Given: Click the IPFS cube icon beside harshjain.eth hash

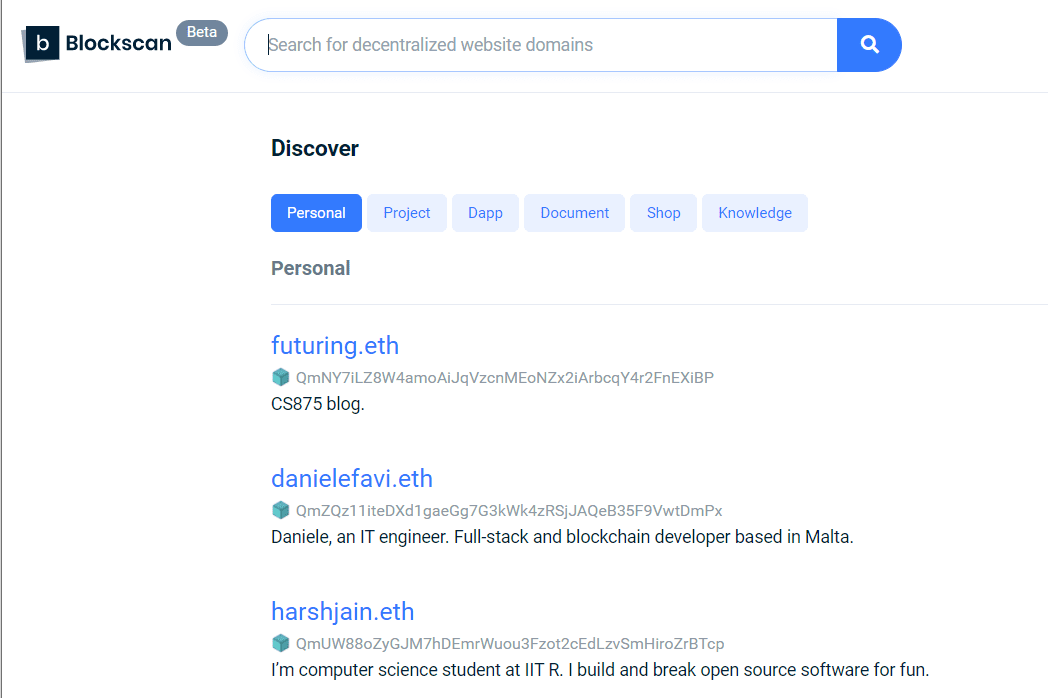Looking at the screenshot, I should click(281, 643).
